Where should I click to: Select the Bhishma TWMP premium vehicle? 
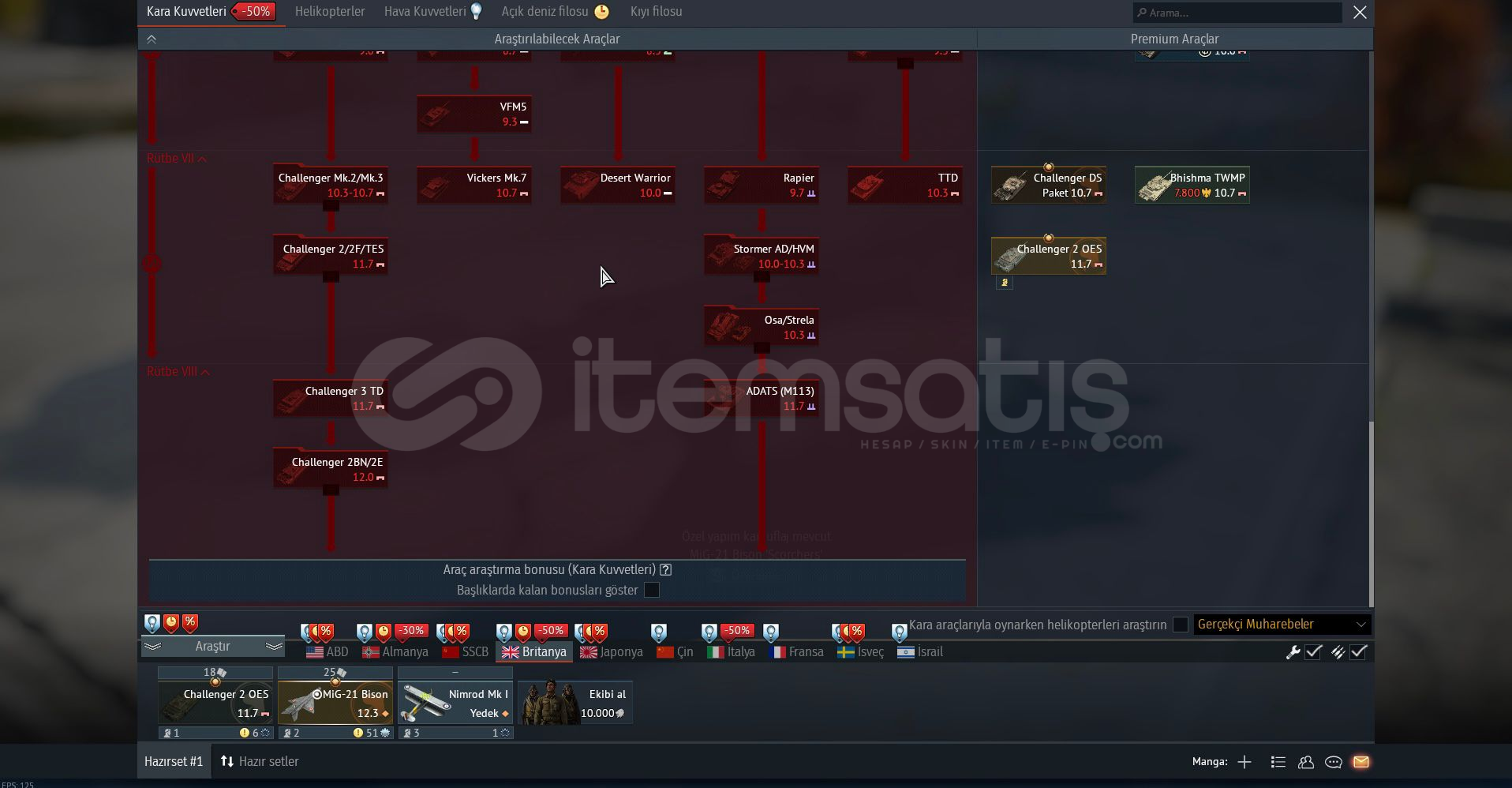point(1192,185)
